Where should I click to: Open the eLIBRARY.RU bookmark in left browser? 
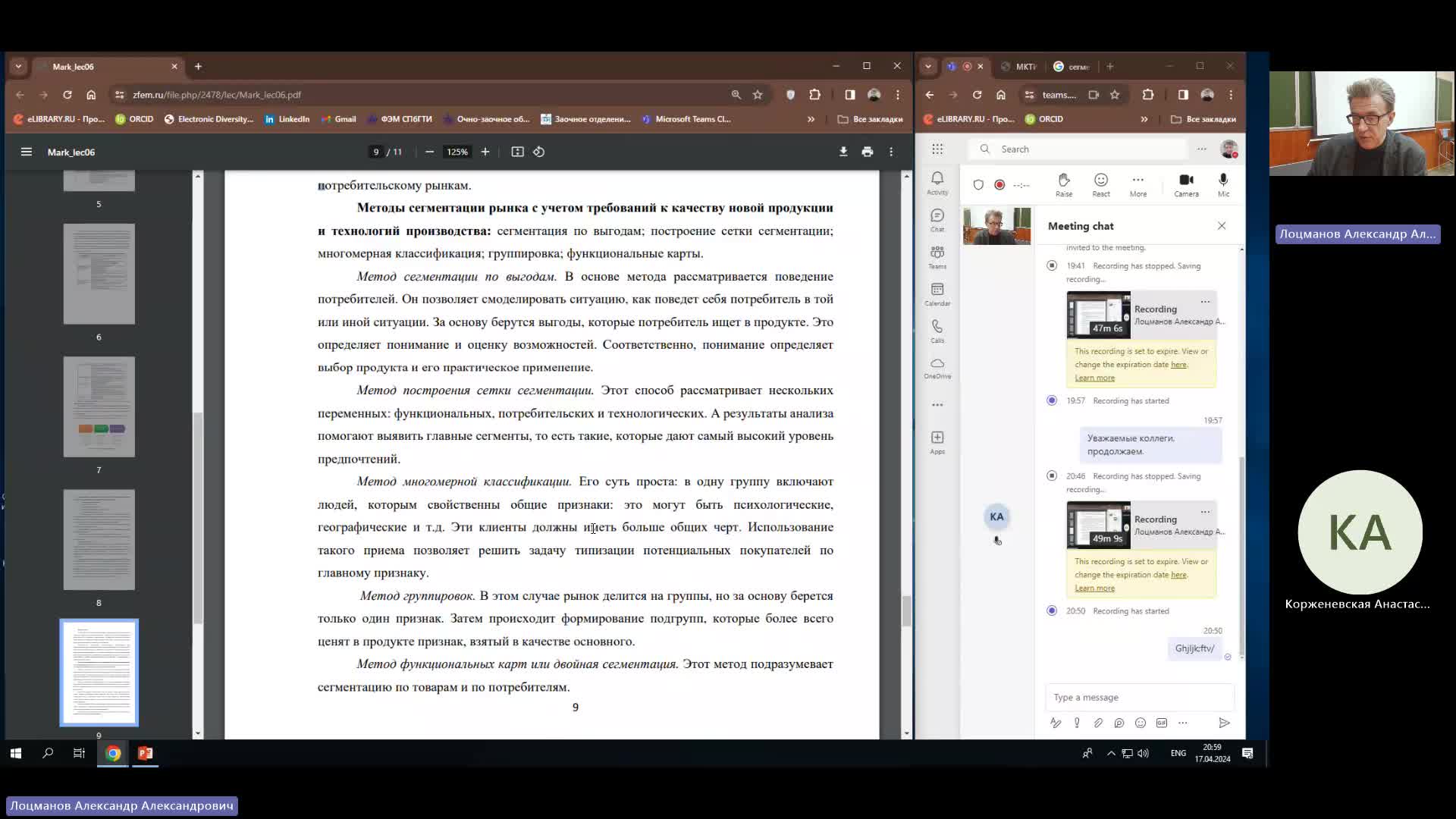click(x=59, y=119)
